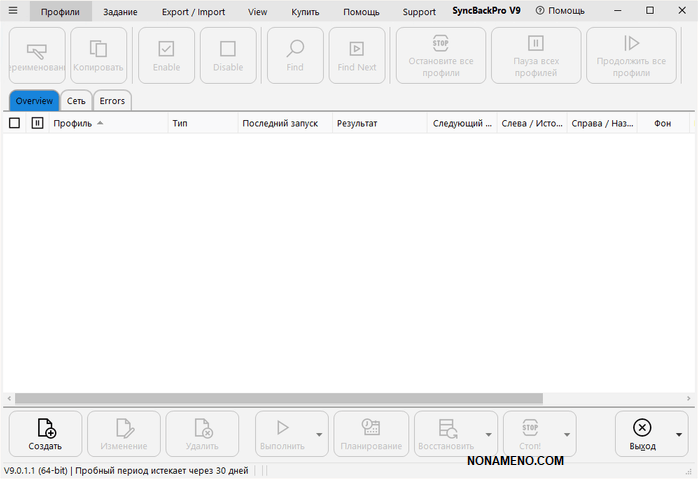Viewport: 698px width, 479px height.
Task: Expand the Выполнить dropdown arrow
Action: point(319,435)
